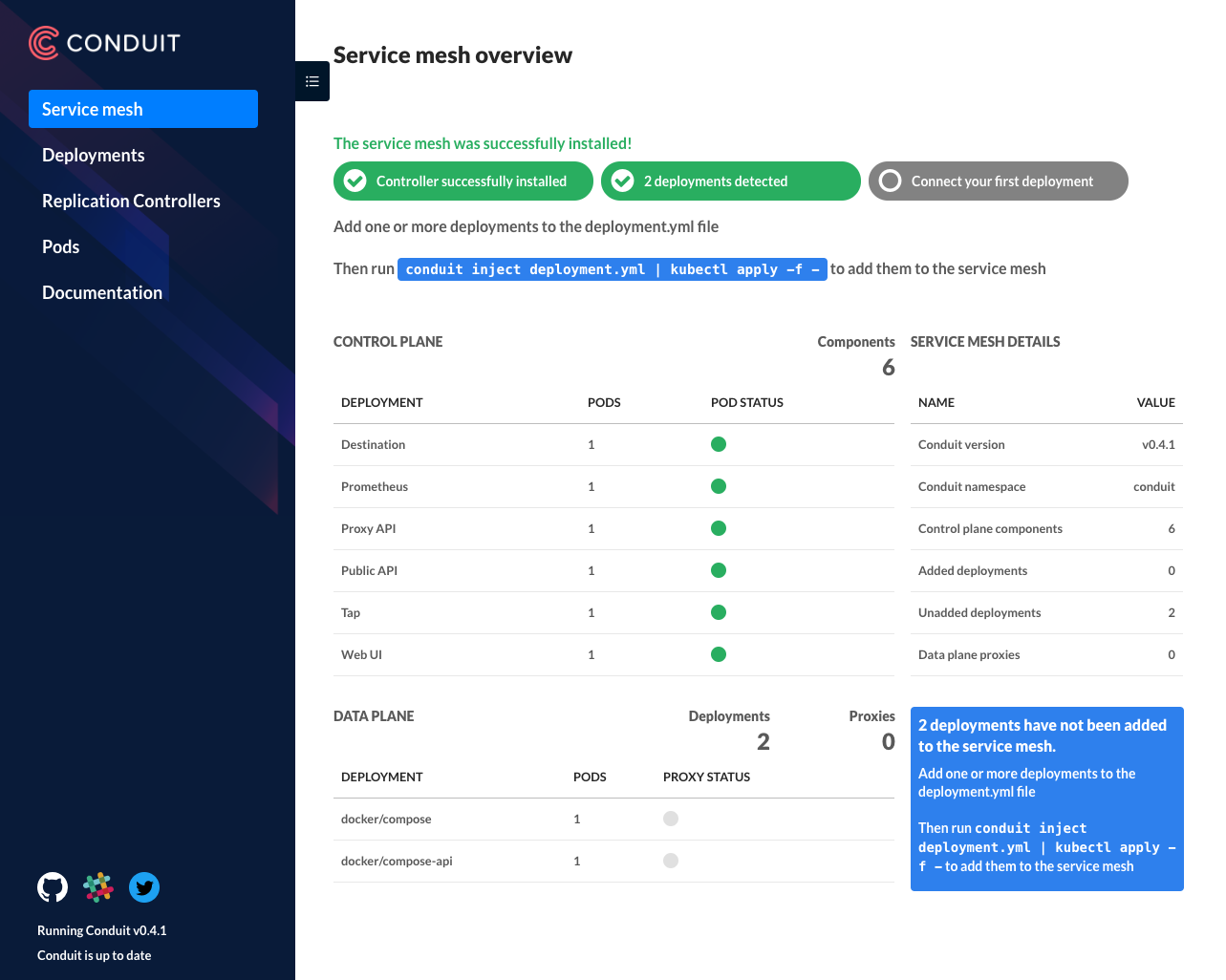Click the Controller successfully installed pill
Image resolution: width=1226 pixels, height=980 pixels.
point(463,181)
